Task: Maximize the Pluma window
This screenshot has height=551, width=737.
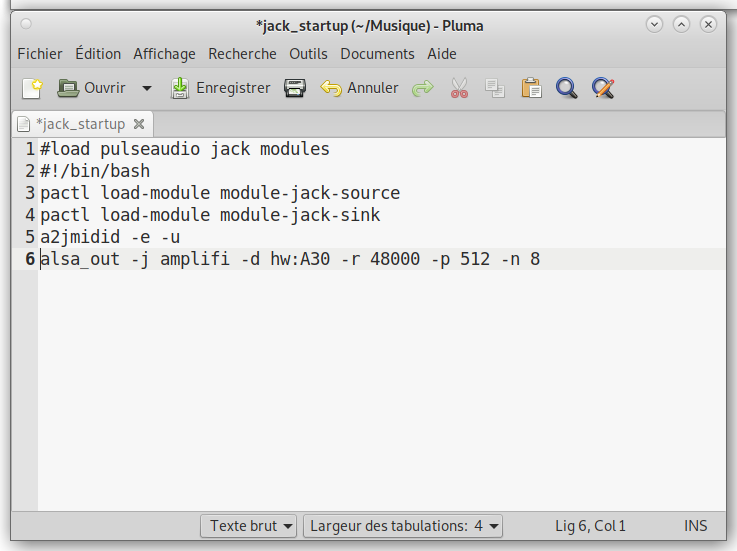Action: click(681, 24)
